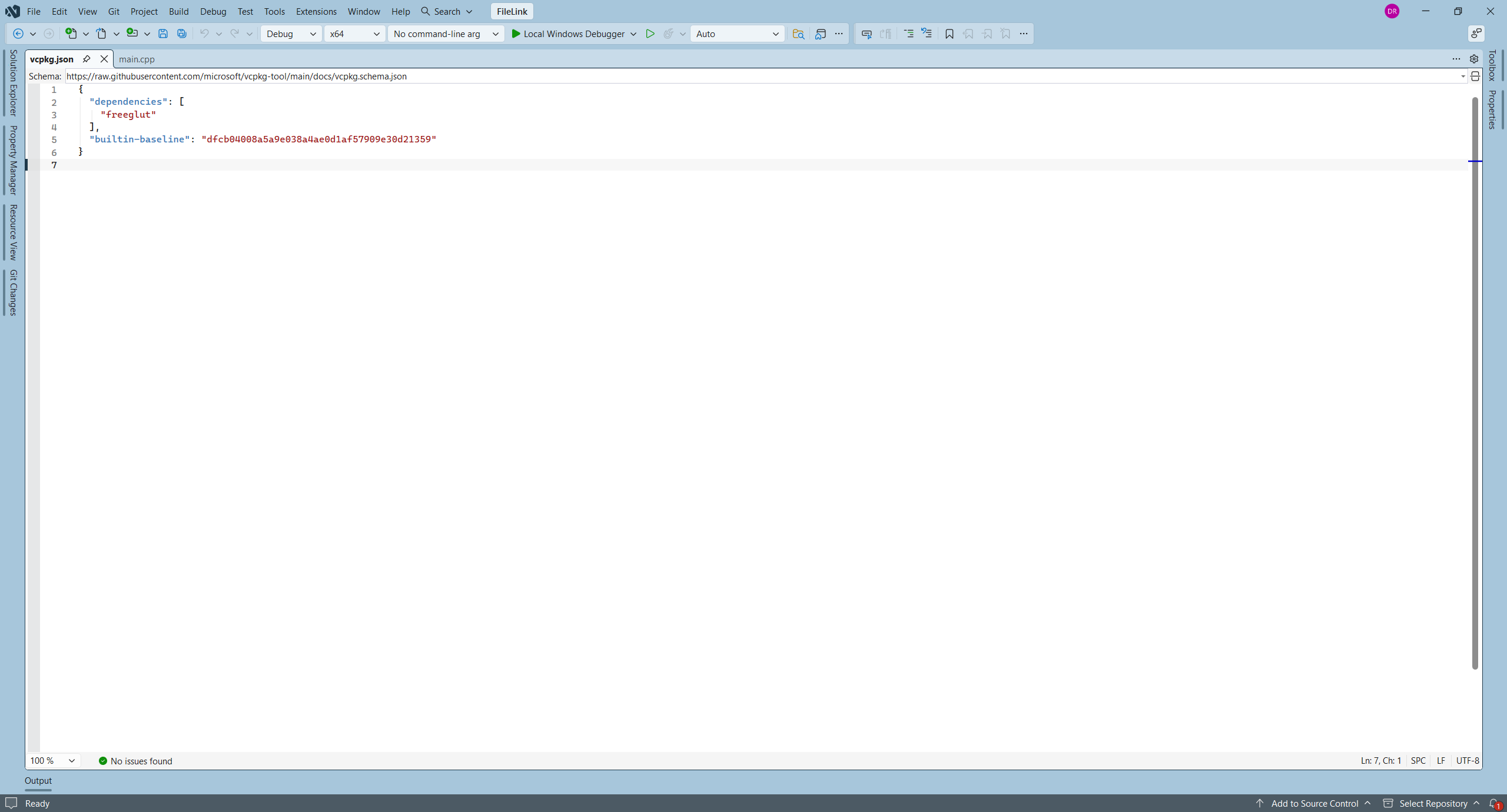Open the 100 % zoom dropdown

[53, 761]
